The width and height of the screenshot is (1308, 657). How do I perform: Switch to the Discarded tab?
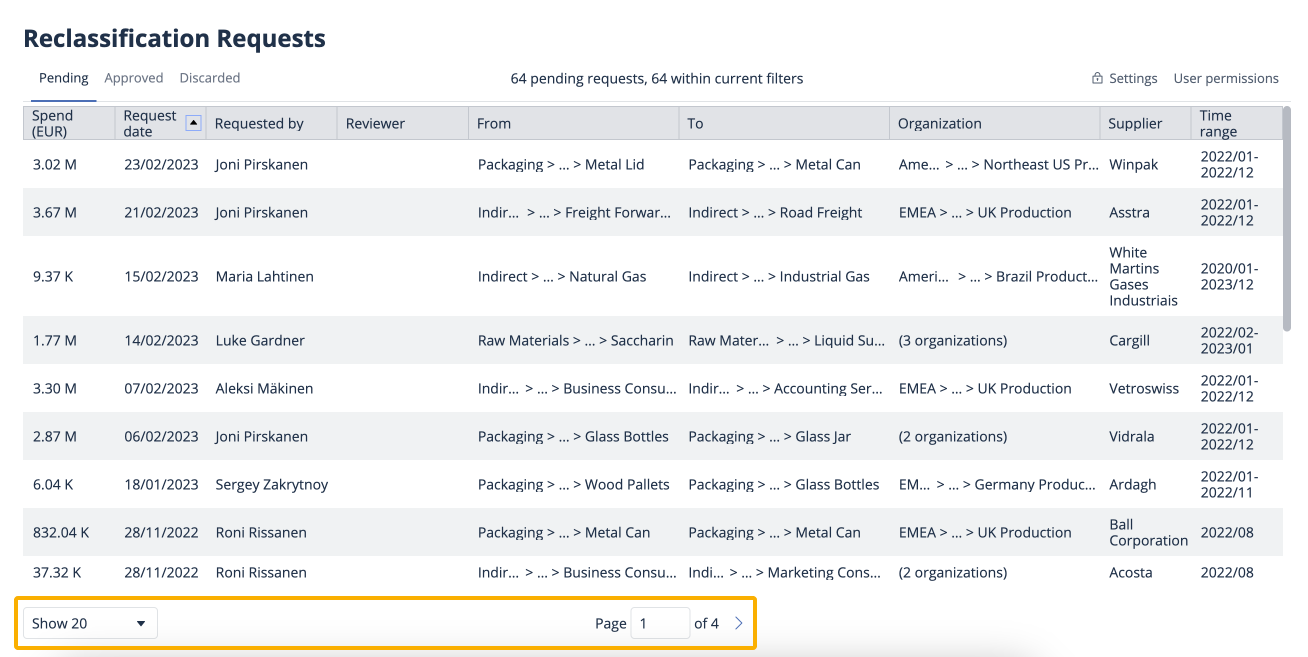point(209,78)
